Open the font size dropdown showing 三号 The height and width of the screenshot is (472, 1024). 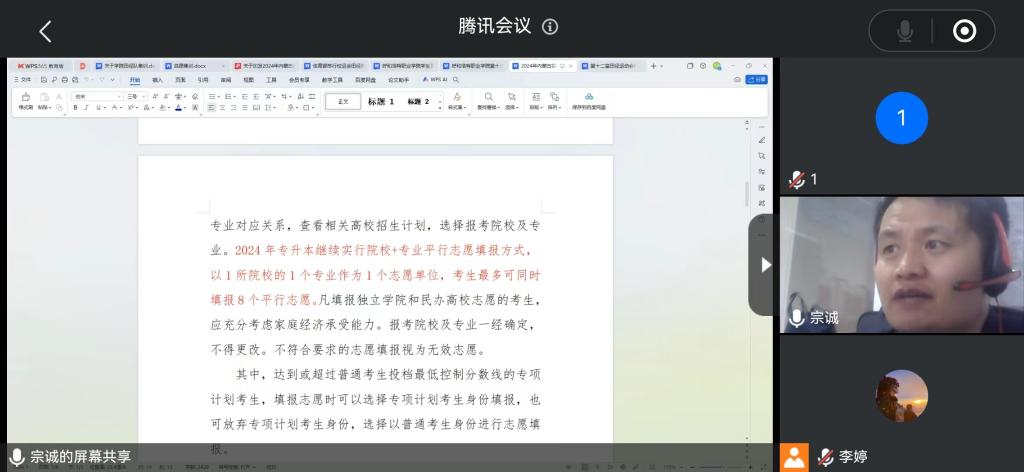(136, 96)
